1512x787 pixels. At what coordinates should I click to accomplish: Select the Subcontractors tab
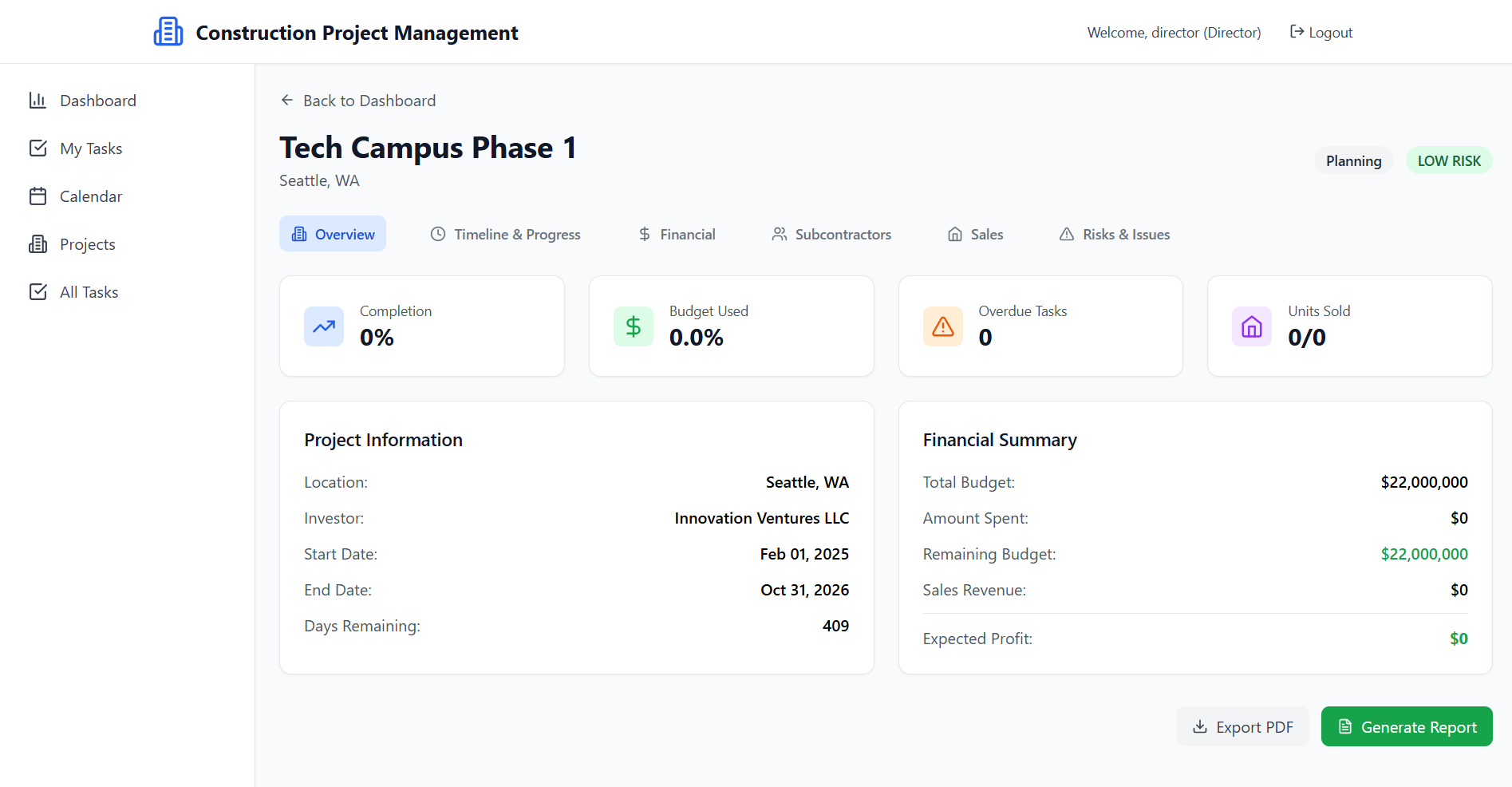pyautogui.click(x=831, y=234)
